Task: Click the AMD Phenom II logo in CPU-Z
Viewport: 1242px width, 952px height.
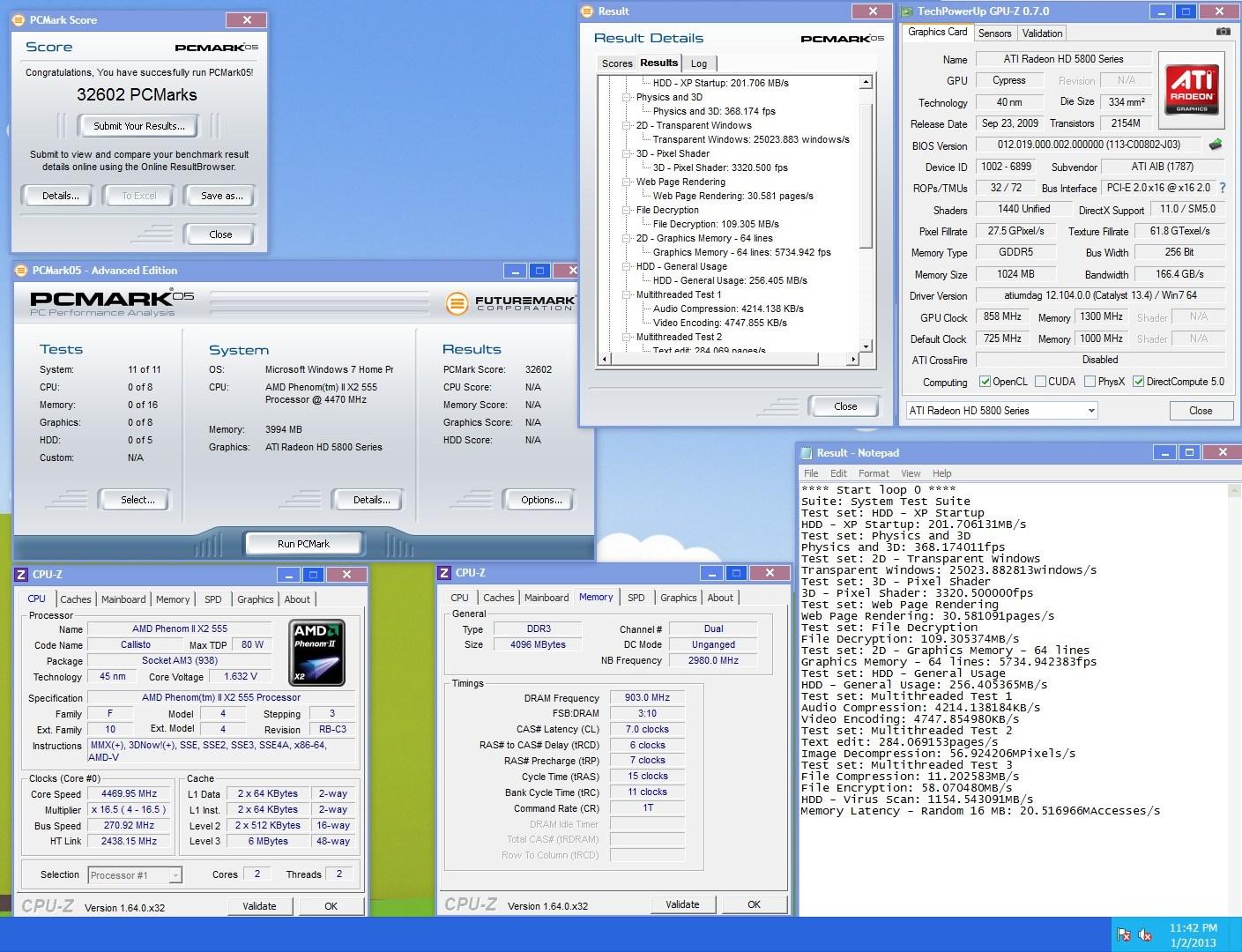Action: (x=316, y=652)
